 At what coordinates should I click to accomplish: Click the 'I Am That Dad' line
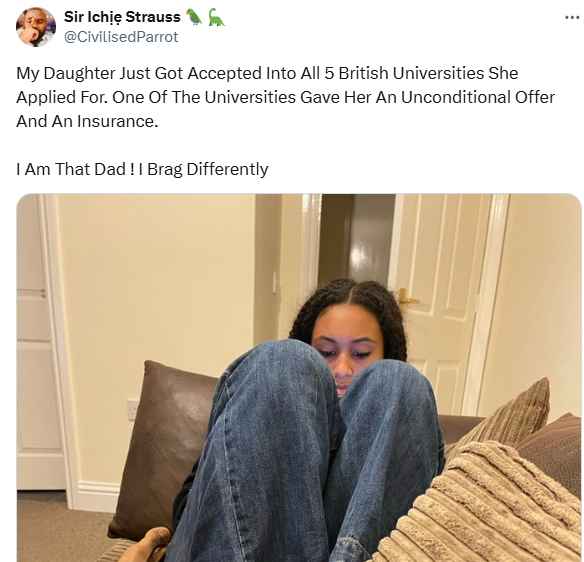click(x=142, y=169)
